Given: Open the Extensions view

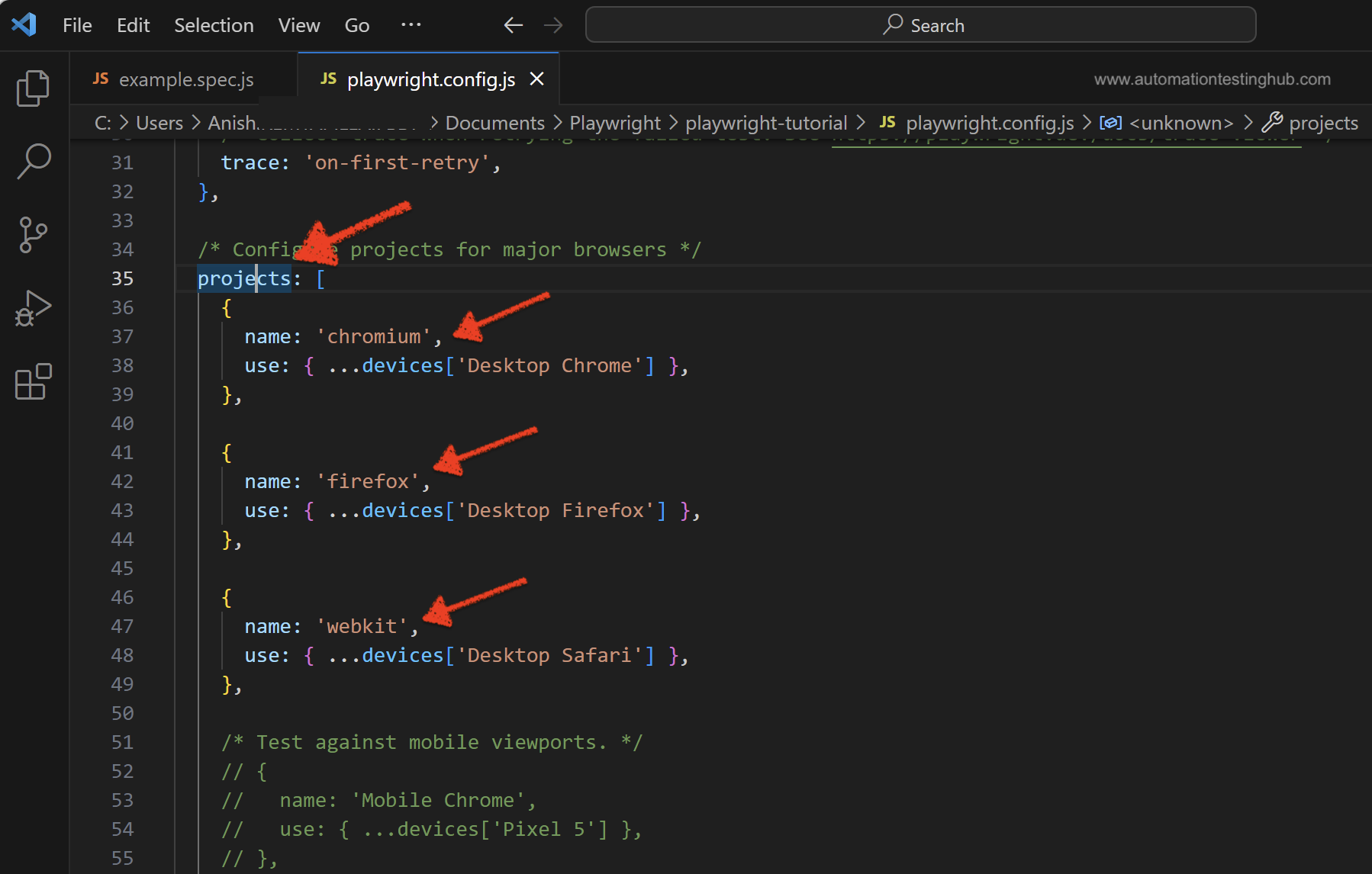Looking at the screenshot, I should coord(33,381).
